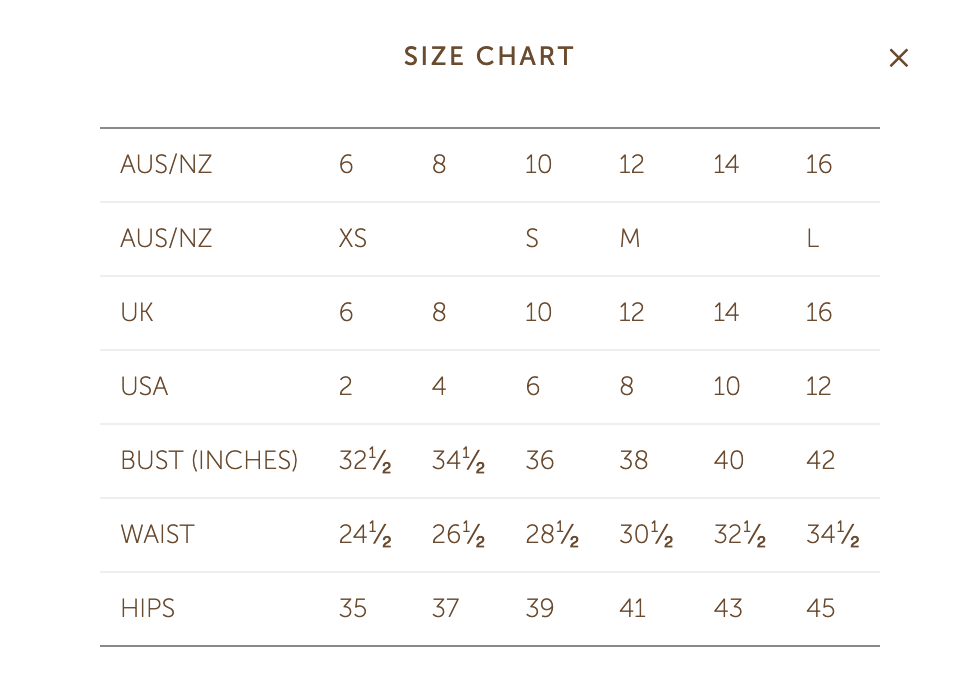Screen dimensions: 962x674
Task: Click the USA row label
Action: [144, 386]
